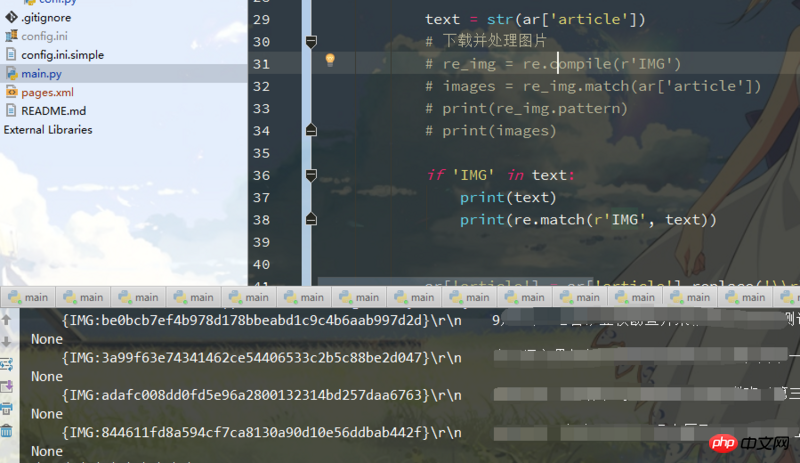The height and width of the screenshot is (463, 800).
Task: Click the gutter at line number 29
Action: click(261, 19)
